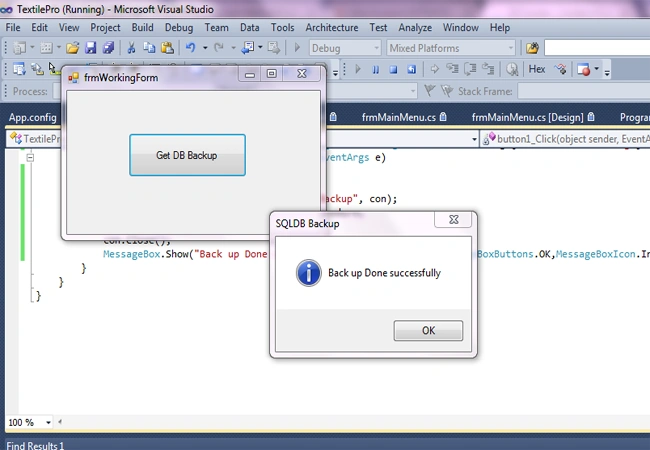Screen dimensions: 650x450
Task: Collapse the code region outline box
Action: (30, 157)
